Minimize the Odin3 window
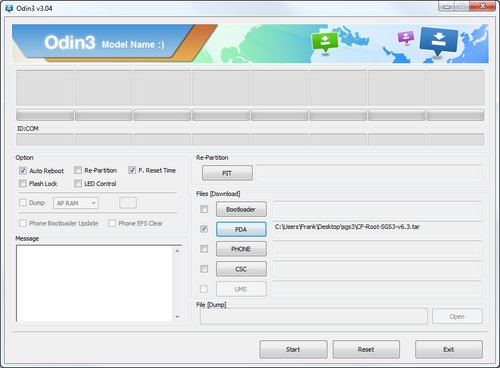 pyautogui.click(x=447, y=6)
